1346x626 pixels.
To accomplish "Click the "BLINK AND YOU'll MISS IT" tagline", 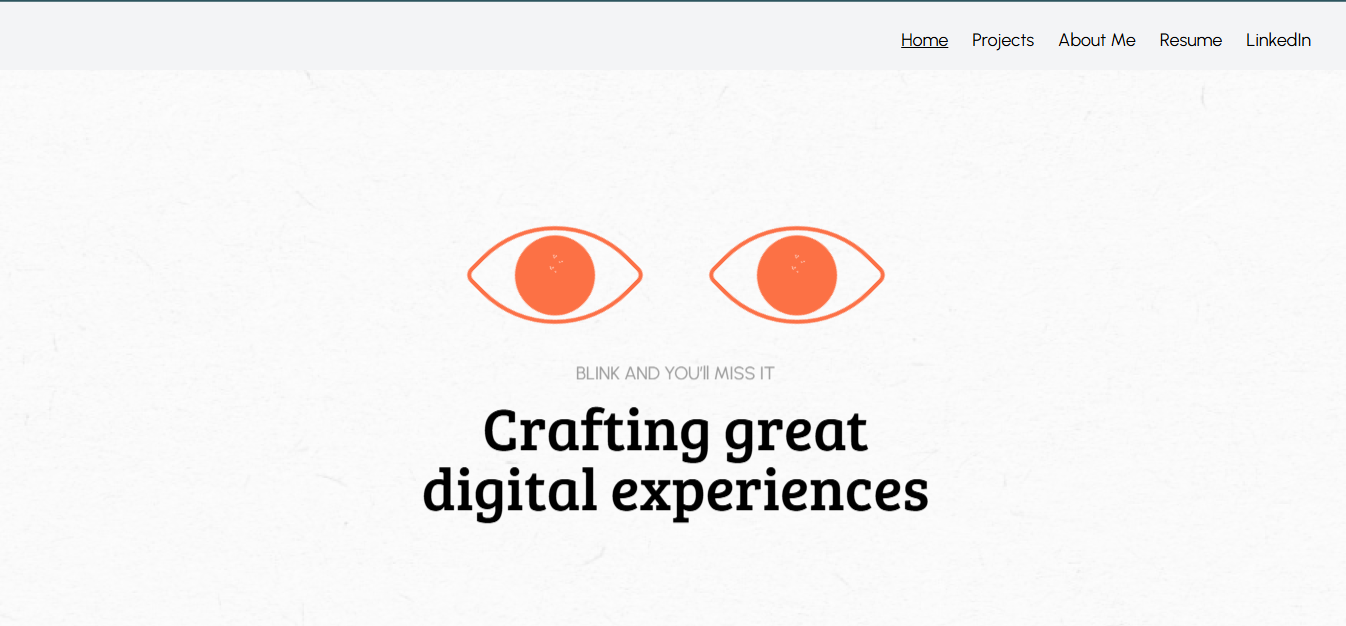I will coord(675,374).
